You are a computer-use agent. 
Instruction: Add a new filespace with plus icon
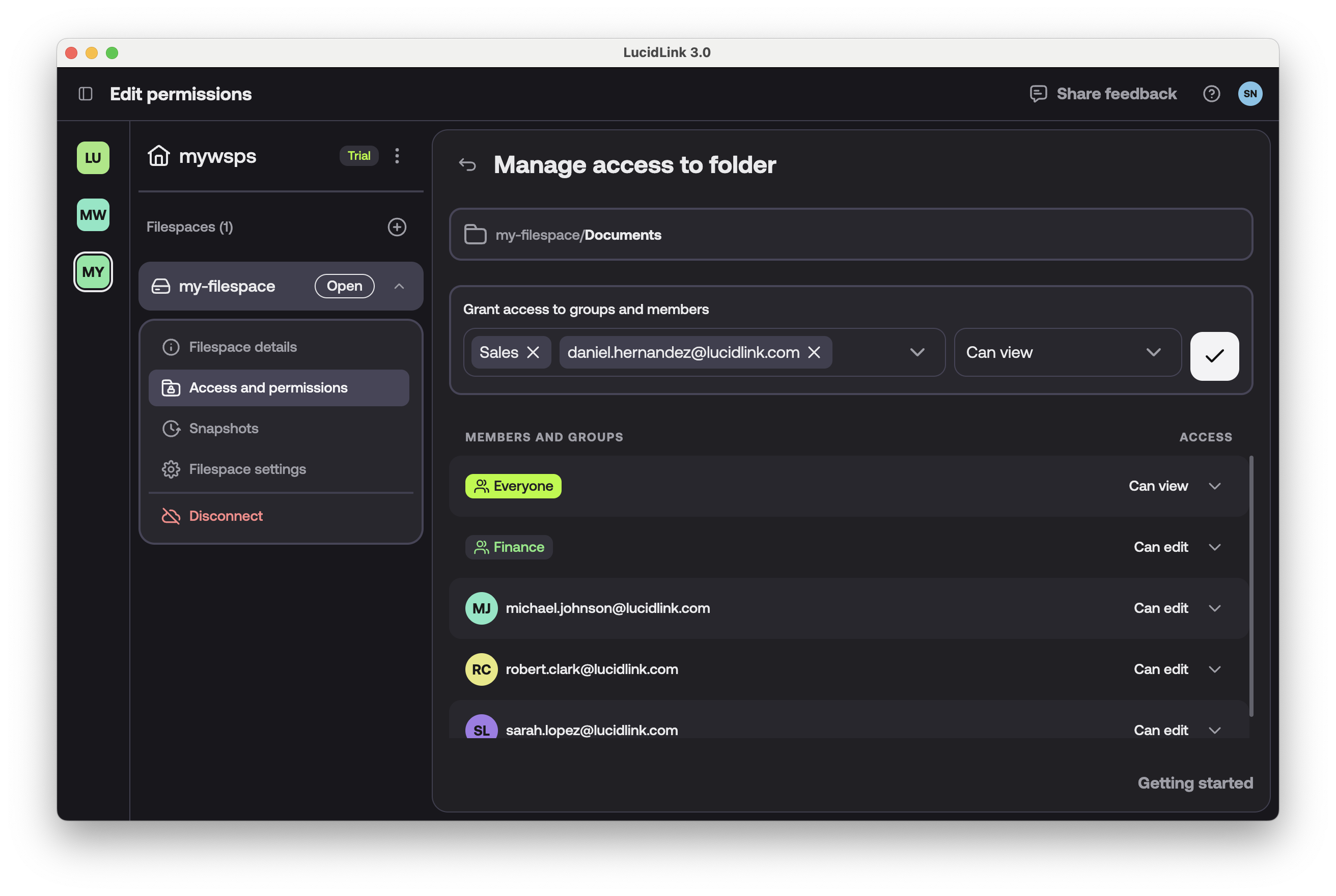397,227
